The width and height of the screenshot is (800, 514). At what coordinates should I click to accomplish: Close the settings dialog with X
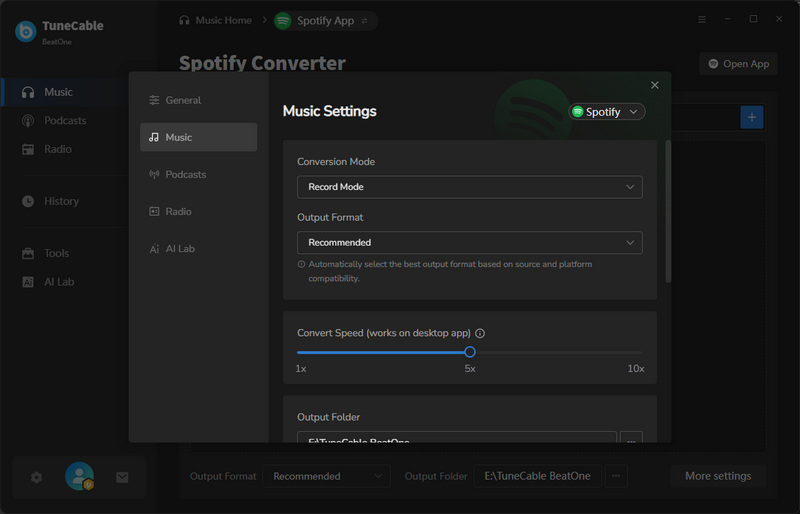[655, 86]
